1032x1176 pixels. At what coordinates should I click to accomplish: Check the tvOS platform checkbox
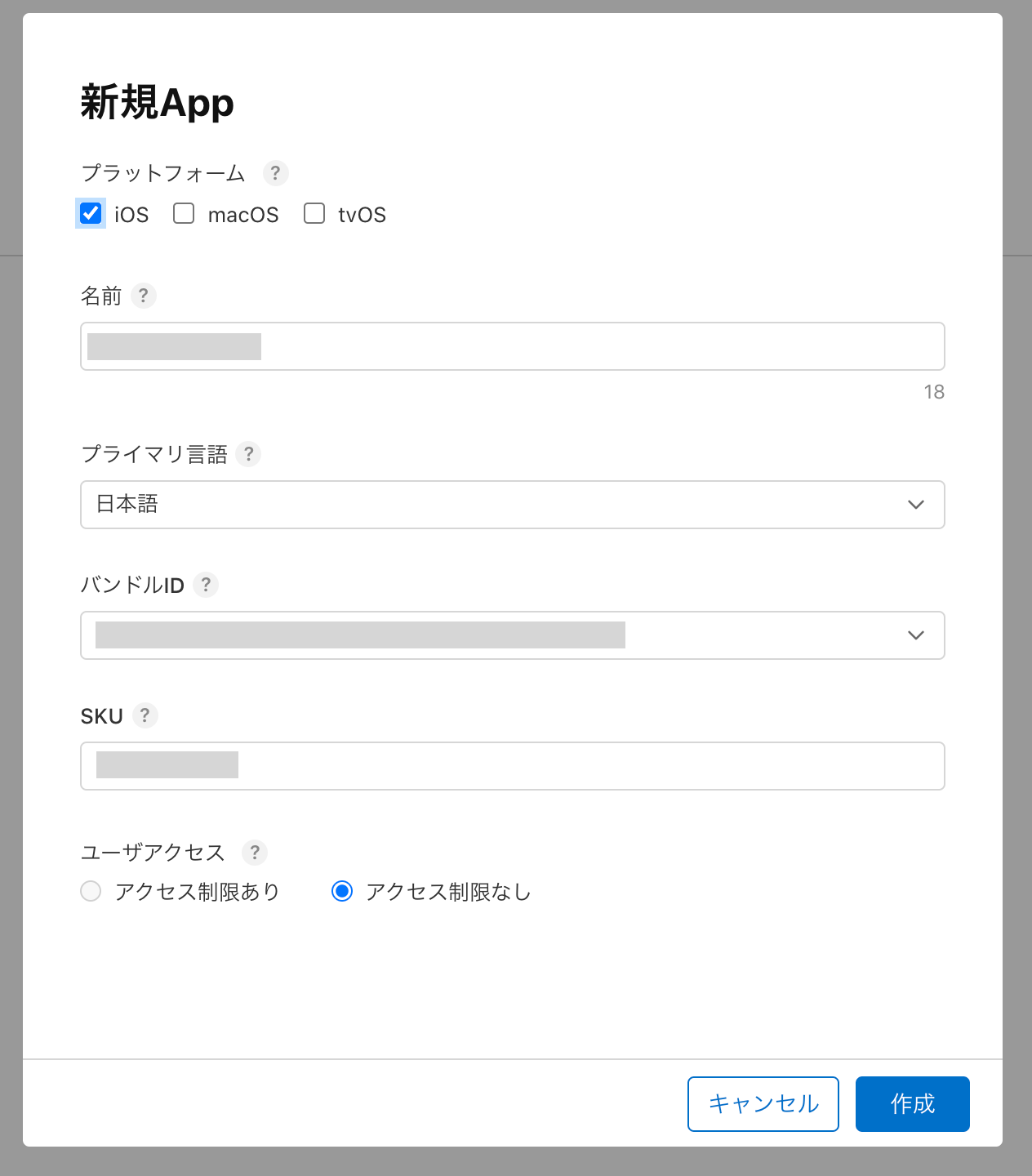(314, 213)
